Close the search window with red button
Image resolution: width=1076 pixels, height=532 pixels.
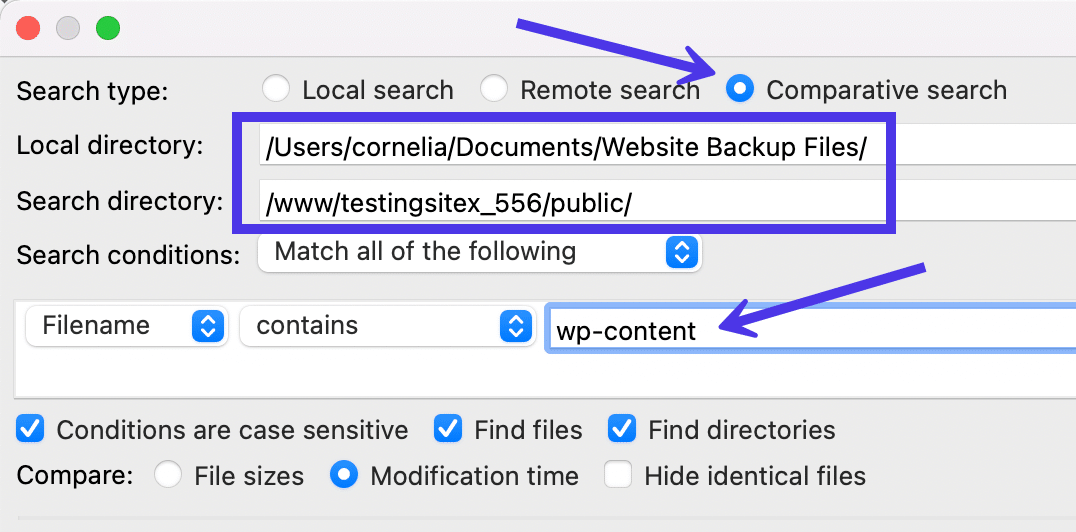point(28,28)
